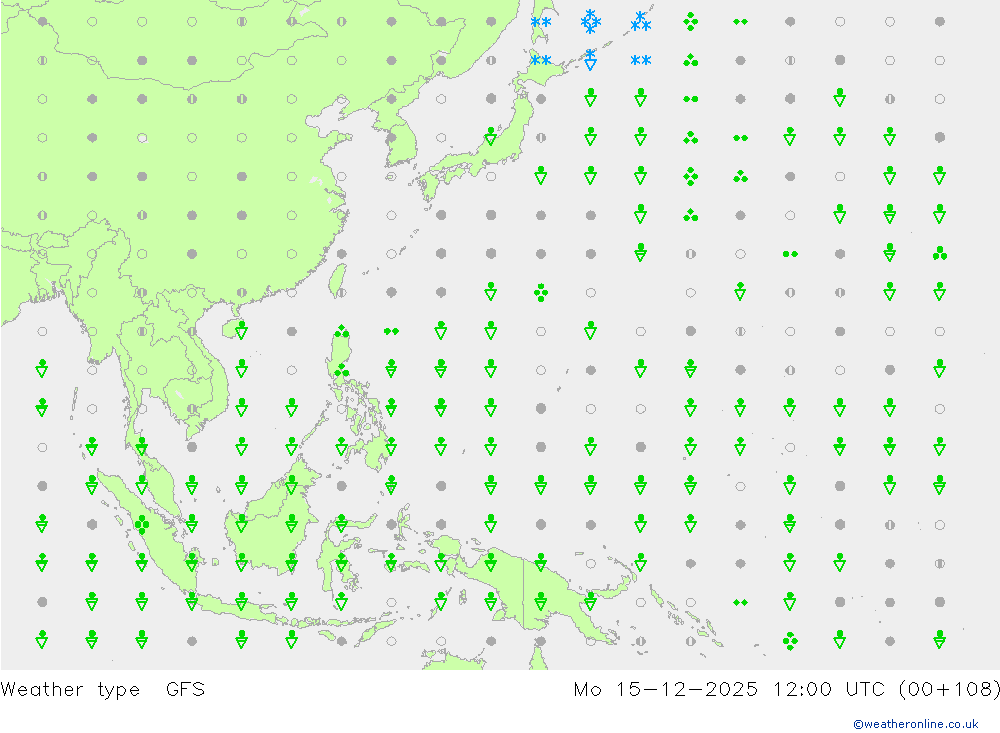The width and height of the screenshot is (1000, 733).
Task: Click the 'Mo 15-12-2025 12:00 UTC (00+108)' timestamp
Action: [x=786, y=690]
